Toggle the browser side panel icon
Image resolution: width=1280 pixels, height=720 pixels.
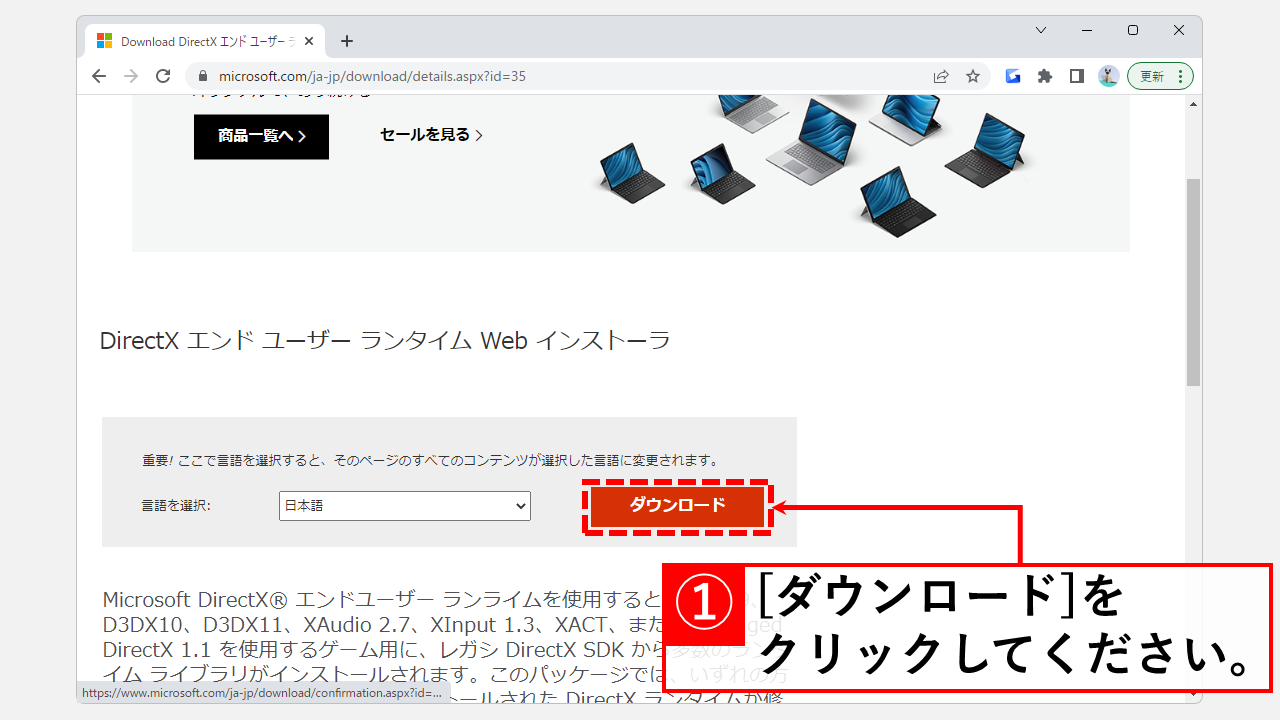(1077, 76)
